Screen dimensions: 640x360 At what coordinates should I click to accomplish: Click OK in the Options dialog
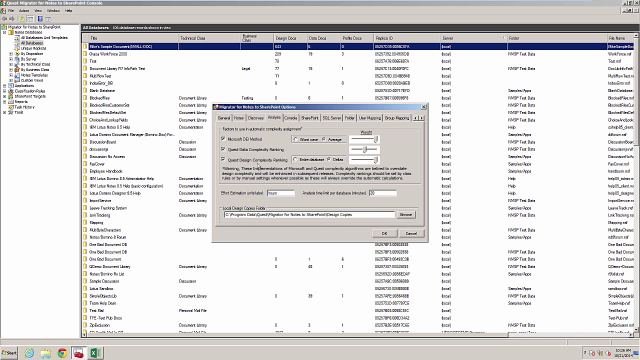point(384,233)
